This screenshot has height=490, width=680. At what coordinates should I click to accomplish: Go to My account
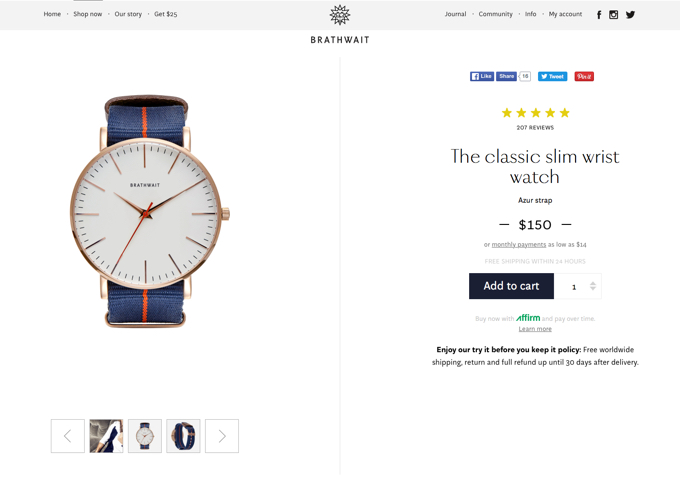click(565, 14)
